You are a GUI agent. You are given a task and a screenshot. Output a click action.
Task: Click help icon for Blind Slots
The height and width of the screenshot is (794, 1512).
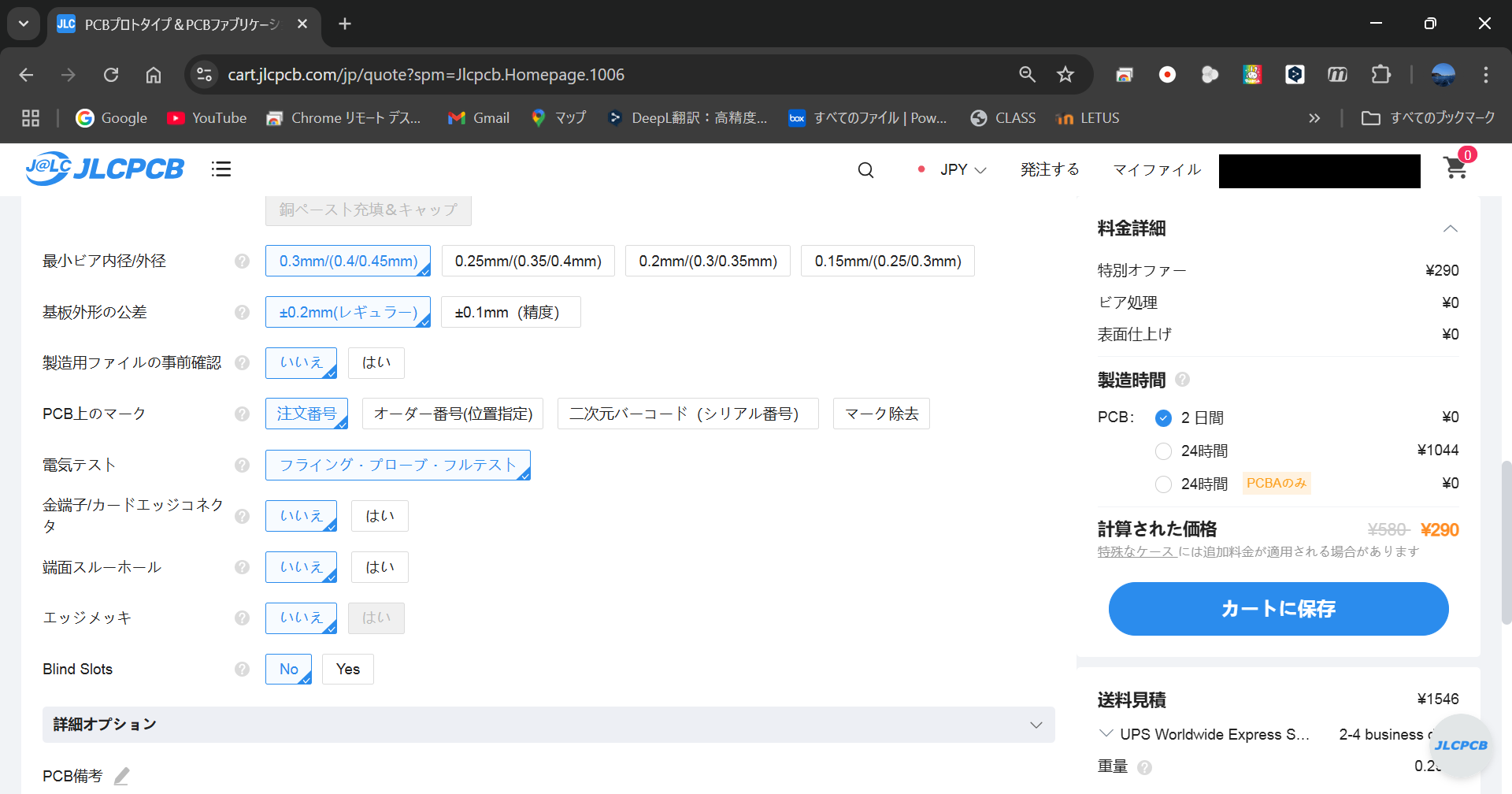coord(242,670)
